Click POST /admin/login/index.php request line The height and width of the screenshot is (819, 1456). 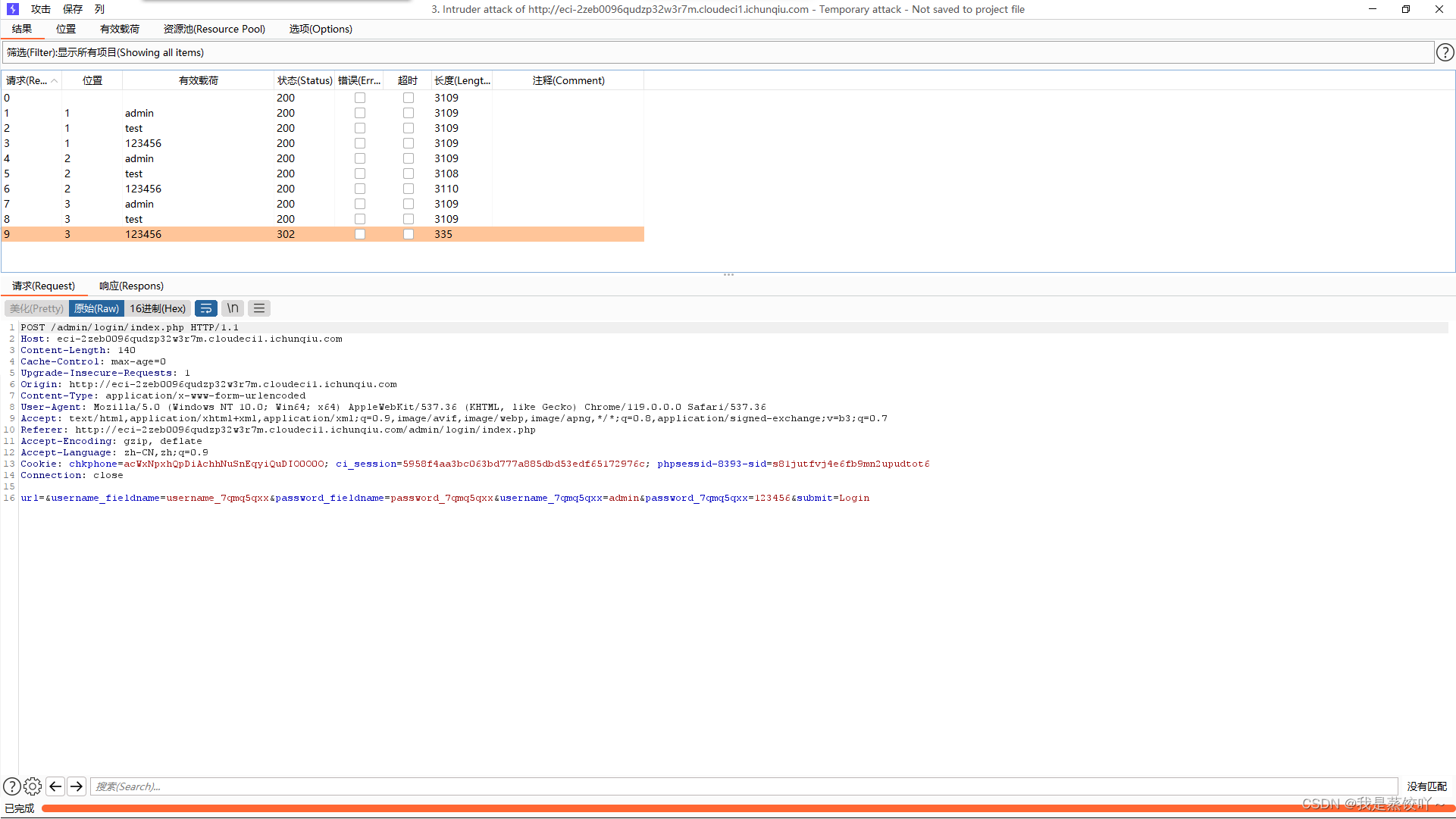(130, 327)
